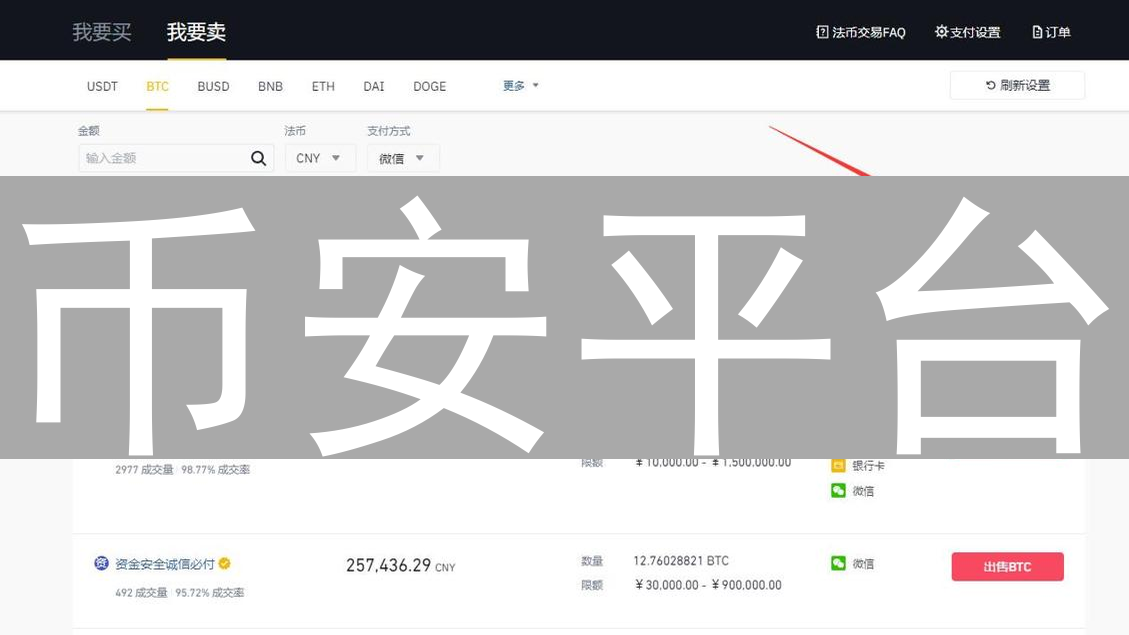Select the BTC coin tab
This screenshot has height=635, width=1129.
[157, 86]
